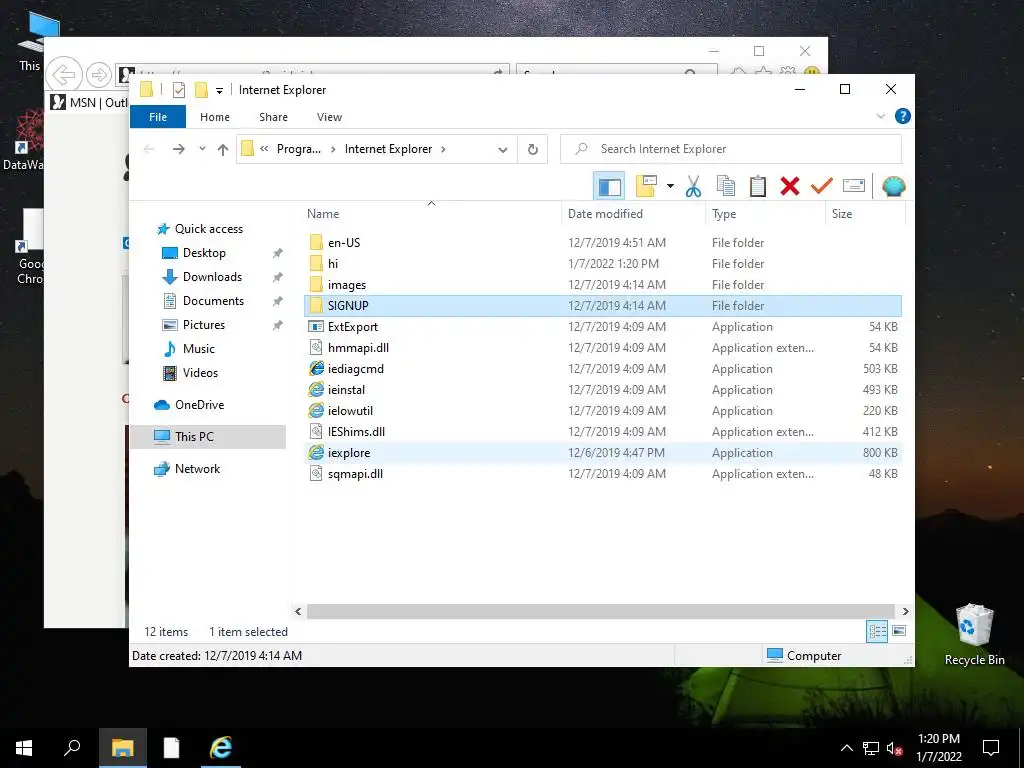Select Videos in the navigation pane
This screenshot has width=1024, height=768.
click(x=200, y=373)
